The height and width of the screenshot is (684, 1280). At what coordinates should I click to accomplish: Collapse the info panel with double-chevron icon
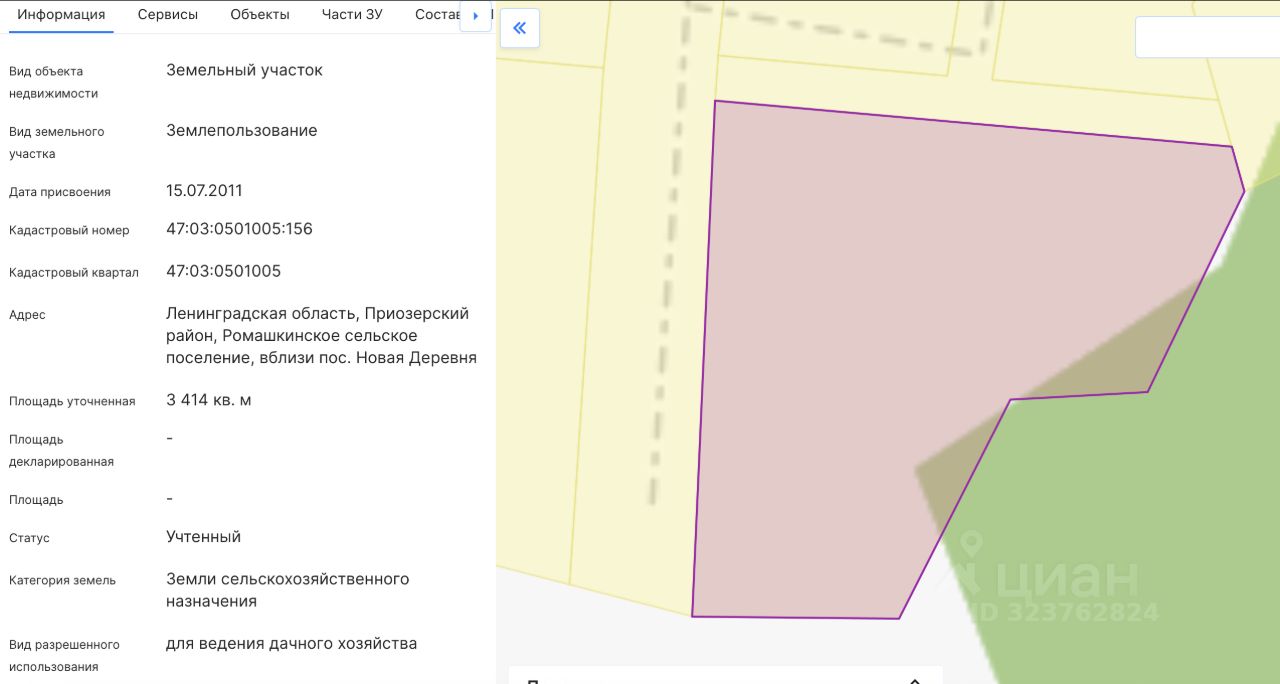[x=519, y=28]
